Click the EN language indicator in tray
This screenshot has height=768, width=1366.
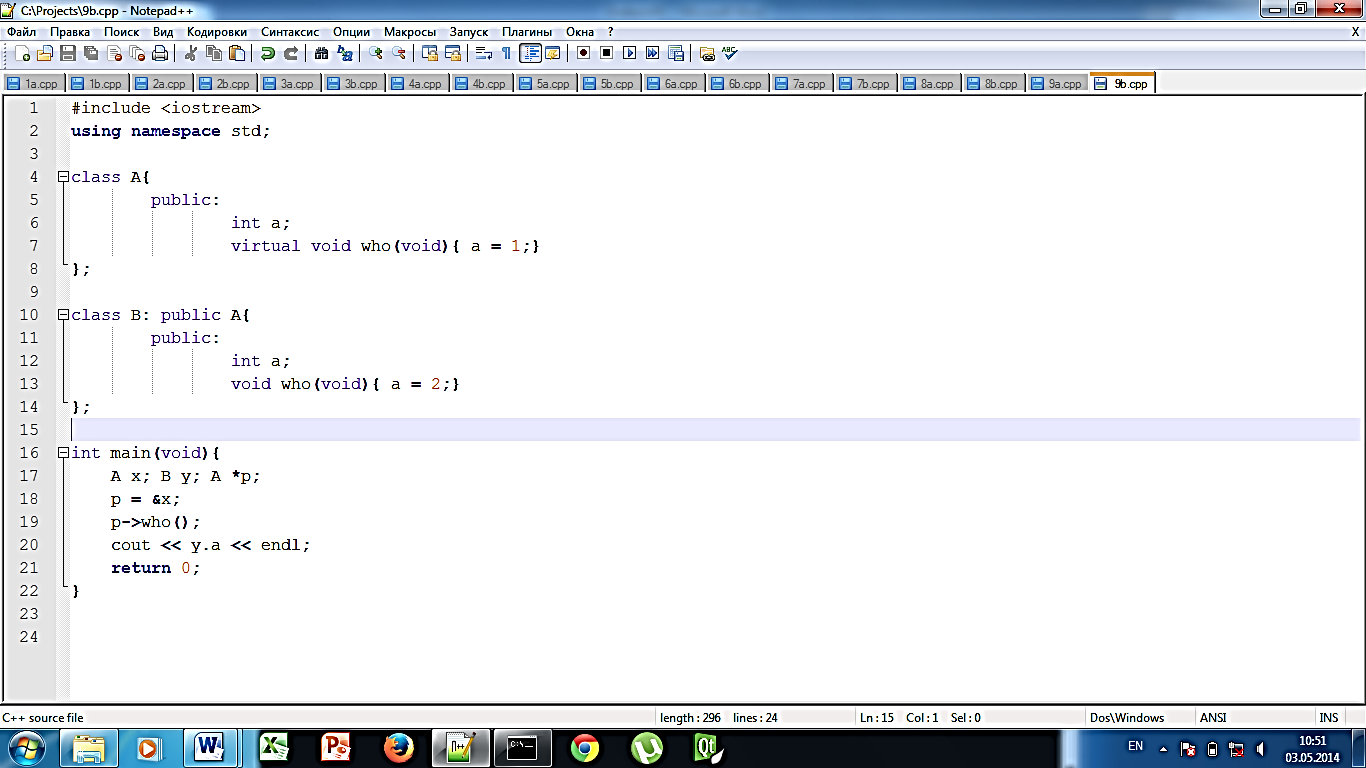[1135, 746]
